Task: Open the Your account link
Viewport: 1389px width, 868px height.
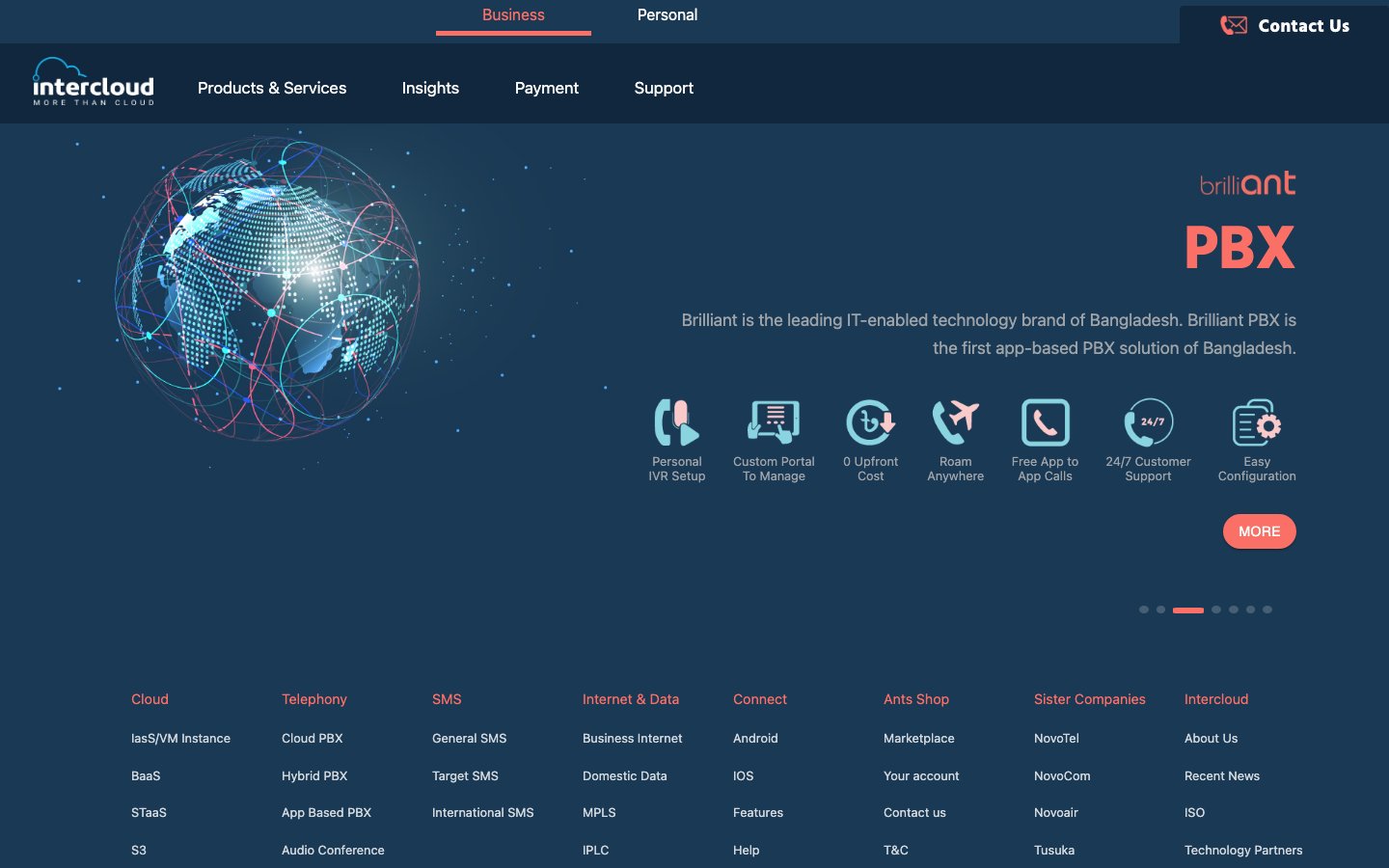Action: click(921, 776)
